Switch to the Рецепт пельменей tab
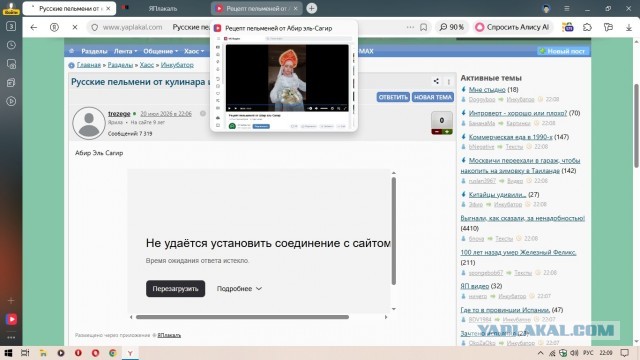Viewport: 640px width, 360px height. pyautogui.click(x=257, y=8)
